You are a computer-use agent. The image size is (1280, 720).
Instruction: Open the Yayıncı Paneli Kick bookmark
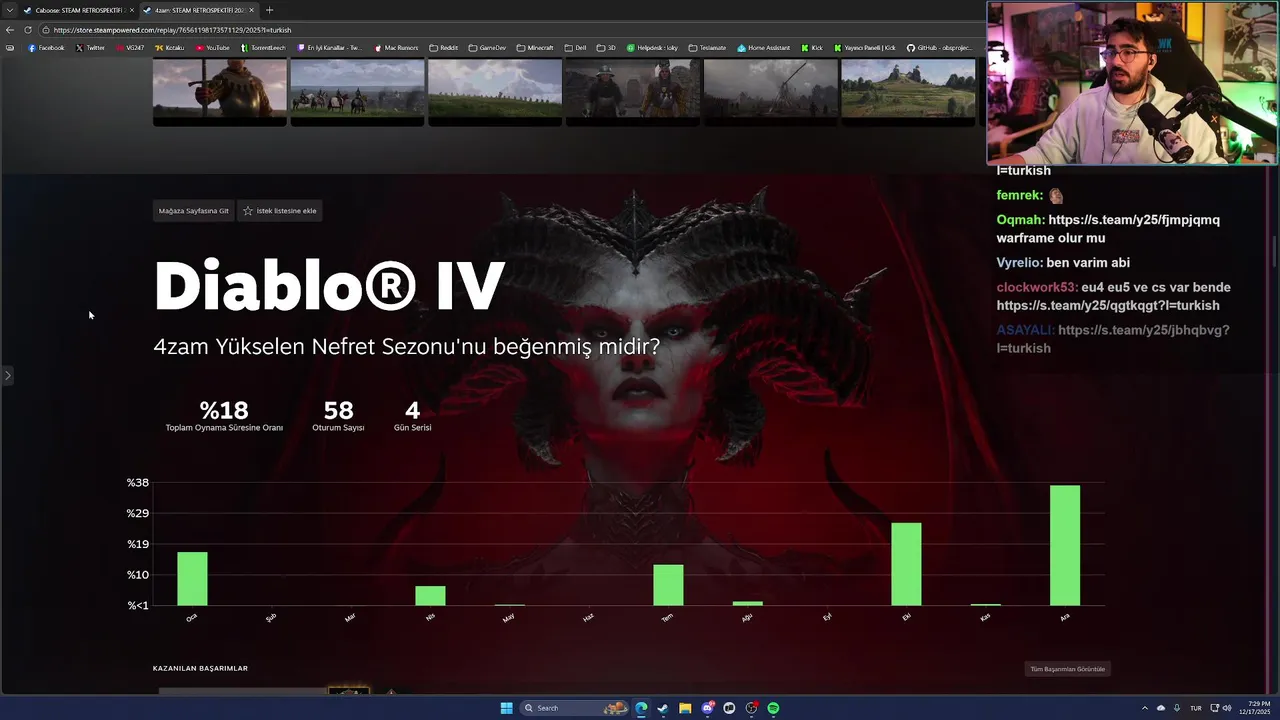click(x=864, y=48)
